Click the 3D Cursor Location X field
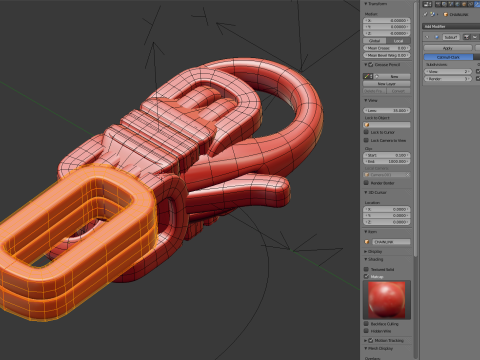 coord(387,209)
